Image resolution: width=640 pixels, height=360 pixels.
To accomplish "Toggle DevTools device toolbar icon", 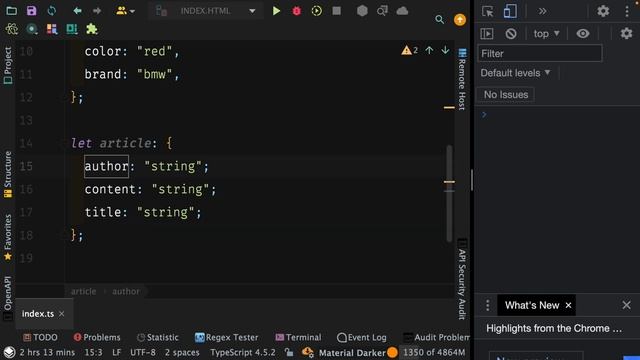I will 510,11.
